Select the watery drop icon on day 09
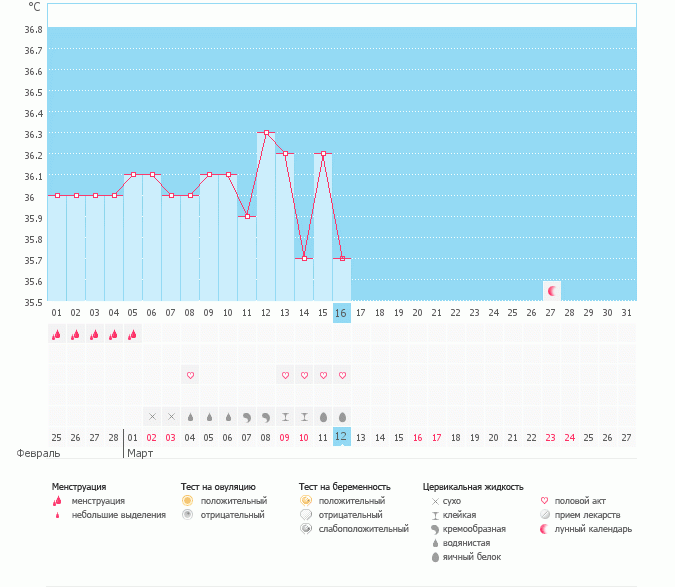The width and height of the screenshot is (675, 587). [x=209, y=416]
